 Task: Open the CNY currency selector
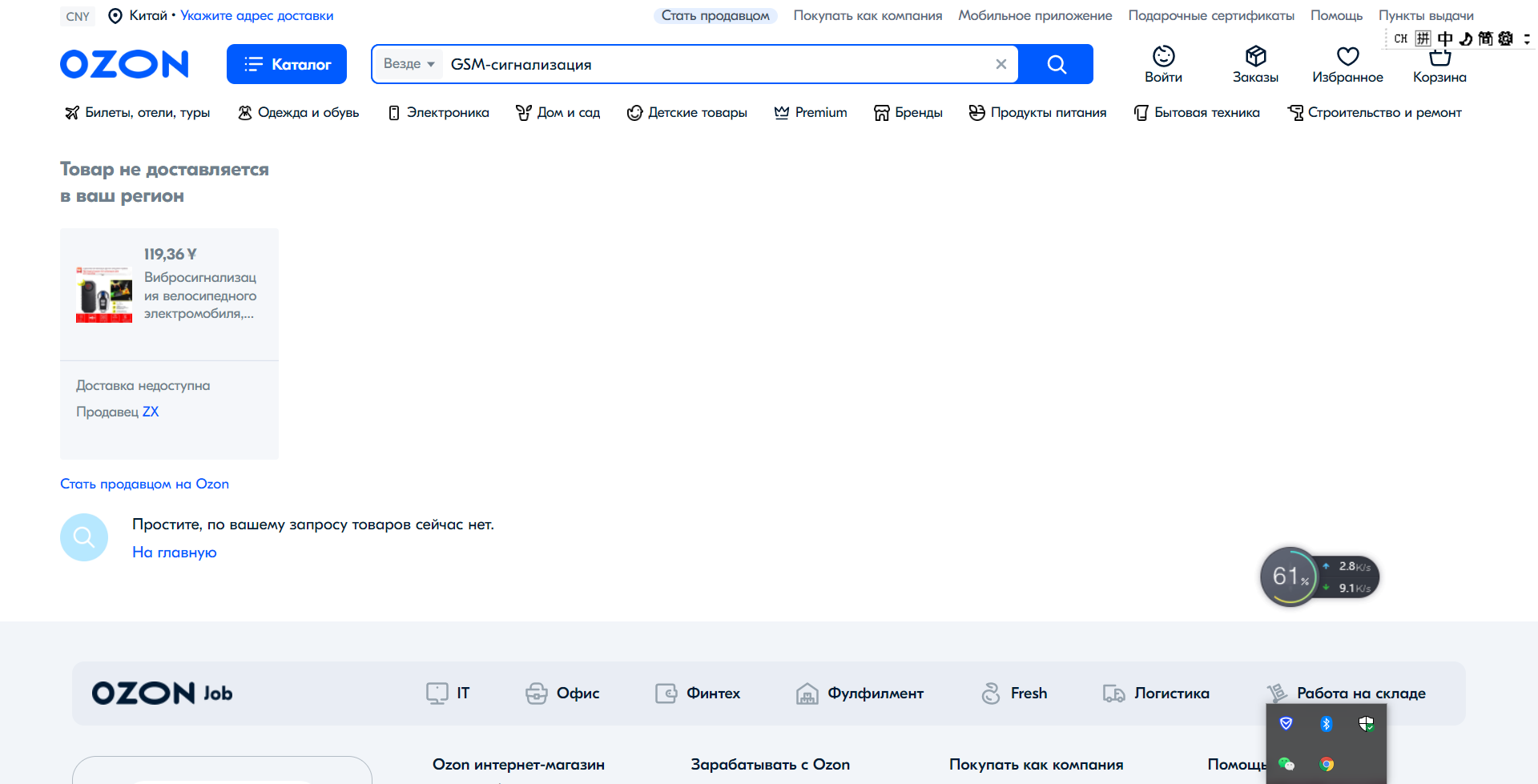[78, 16]
